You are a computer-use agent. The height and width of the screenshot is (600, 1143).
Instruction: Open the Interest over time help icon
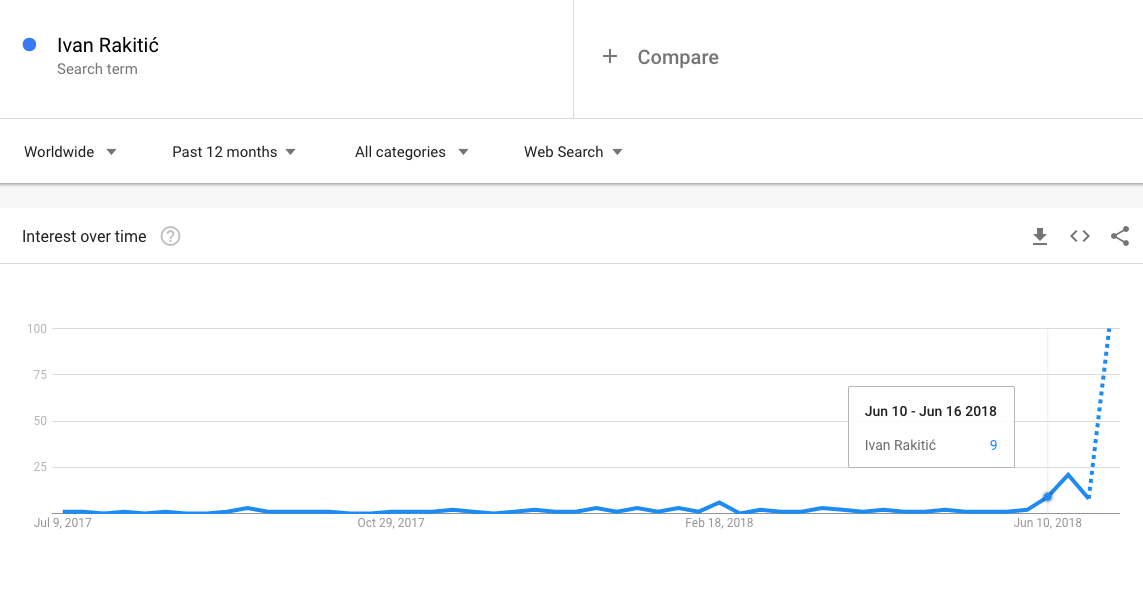coord(171,237)
